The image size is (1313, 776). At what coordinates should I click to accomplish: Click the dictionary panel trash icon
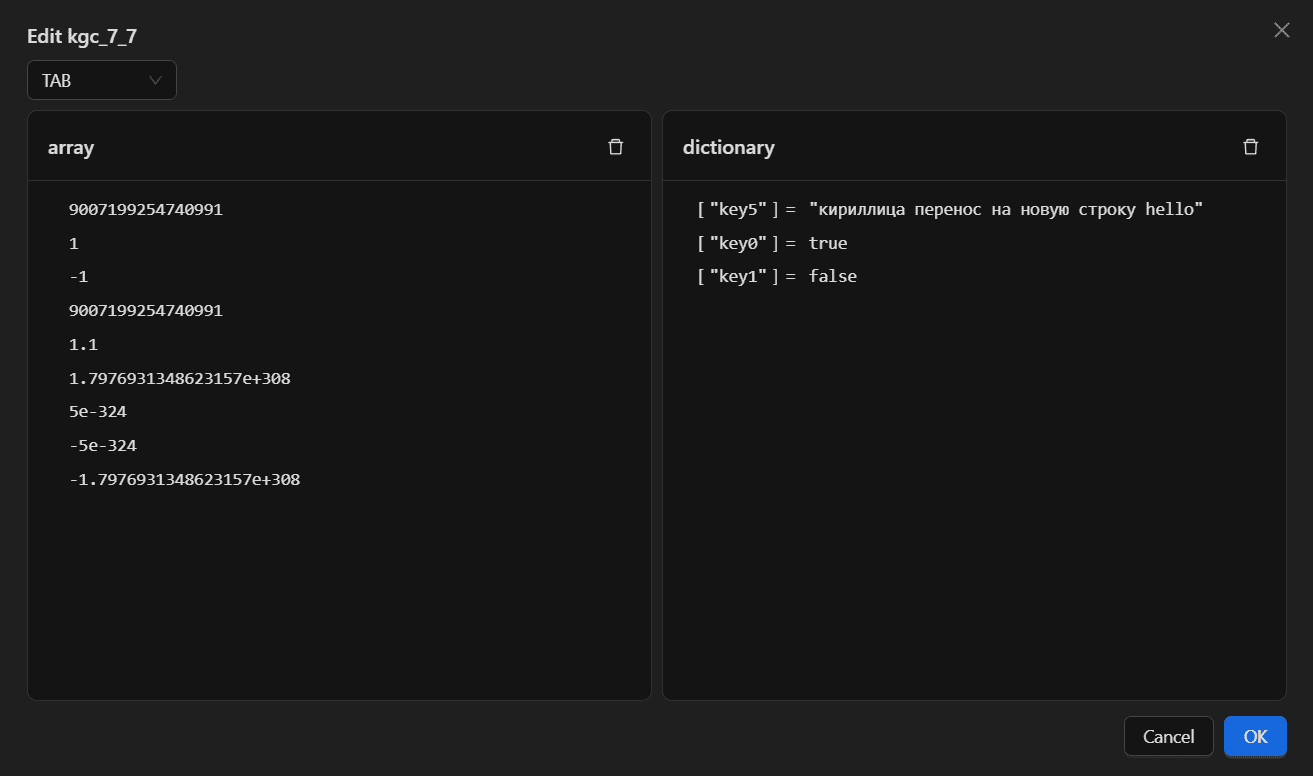[x=1250, y=147]
